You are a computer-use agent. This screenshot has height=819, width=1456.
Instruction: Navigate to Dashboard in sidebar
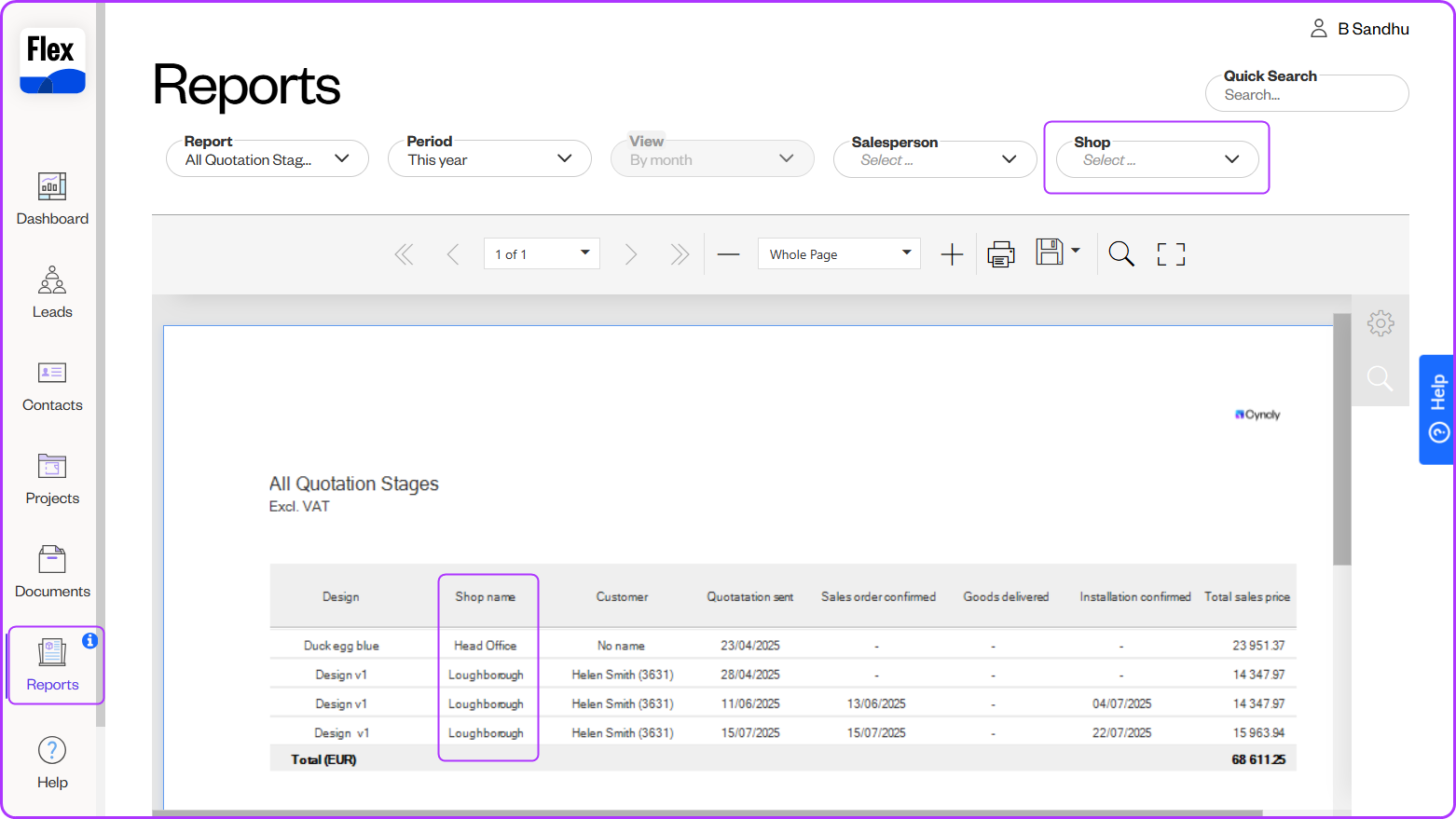(x=52, y=198)
